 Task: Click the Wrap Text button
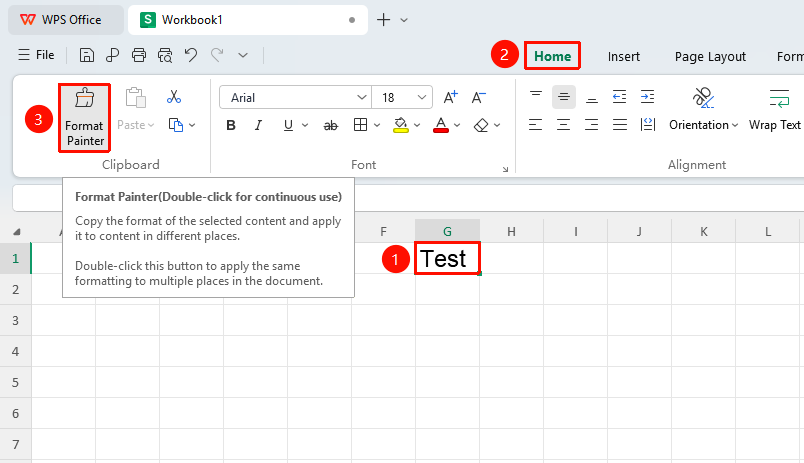[775, 110]
